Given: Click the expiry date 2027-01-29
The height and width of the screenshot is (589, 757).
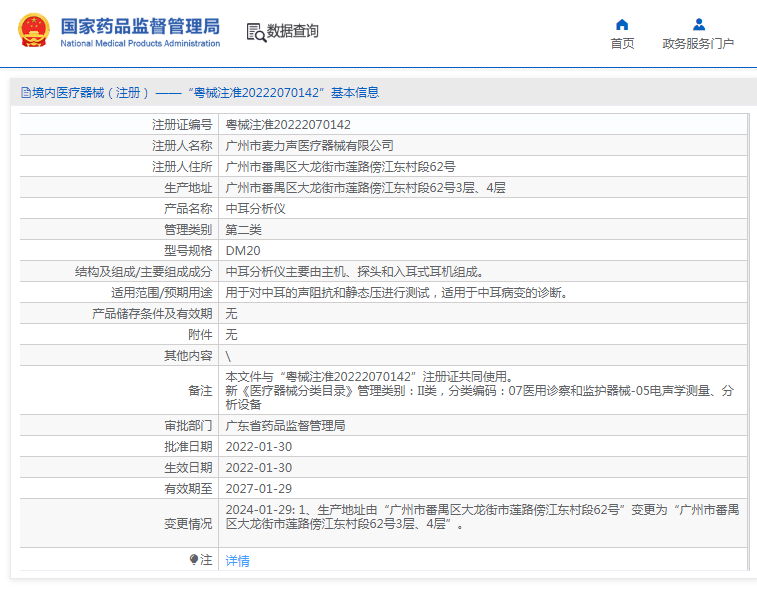Looking at the screenshot, I should click(258, 488).
